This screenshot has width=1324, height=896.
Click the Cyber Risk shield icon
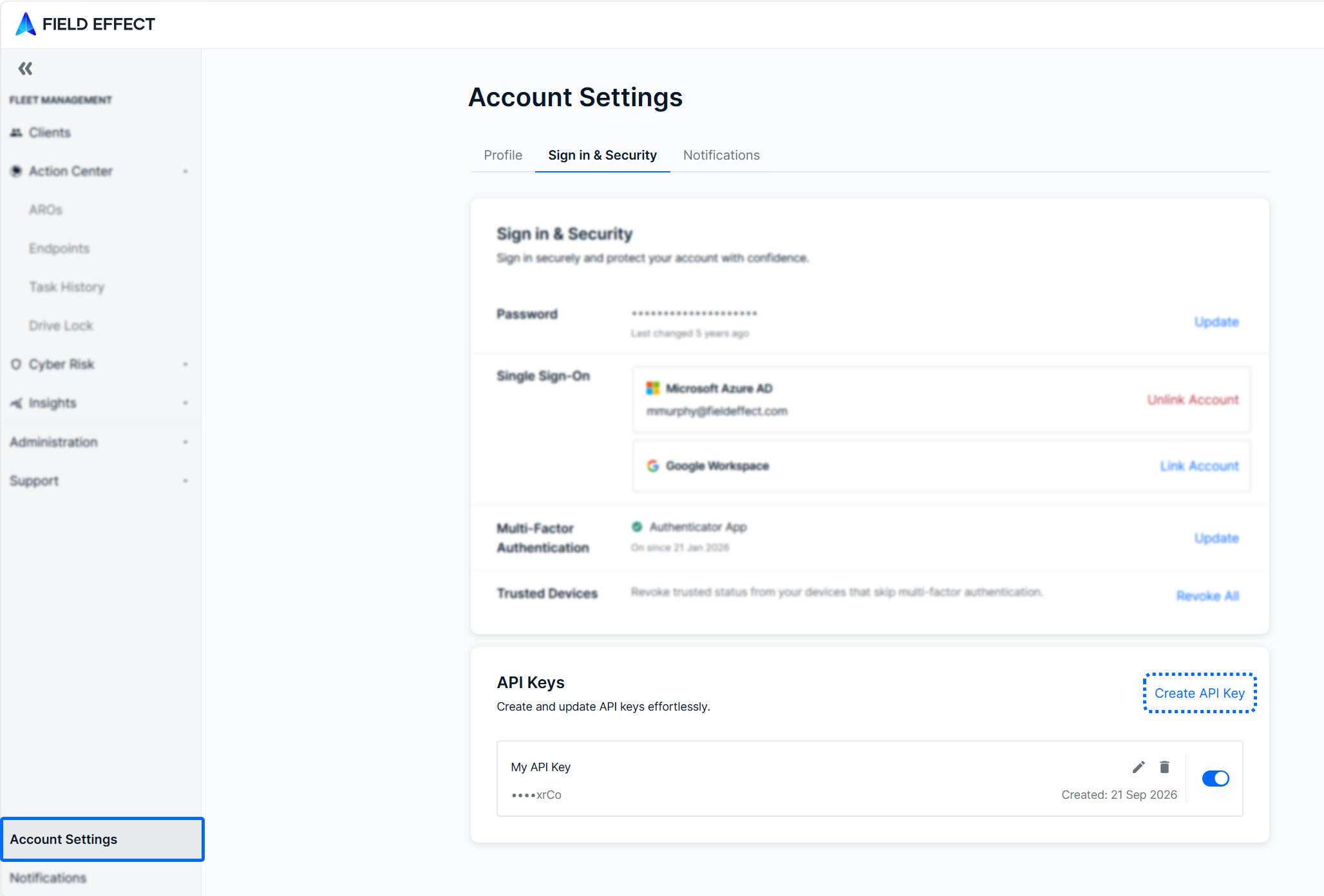[x=16, y=364]
